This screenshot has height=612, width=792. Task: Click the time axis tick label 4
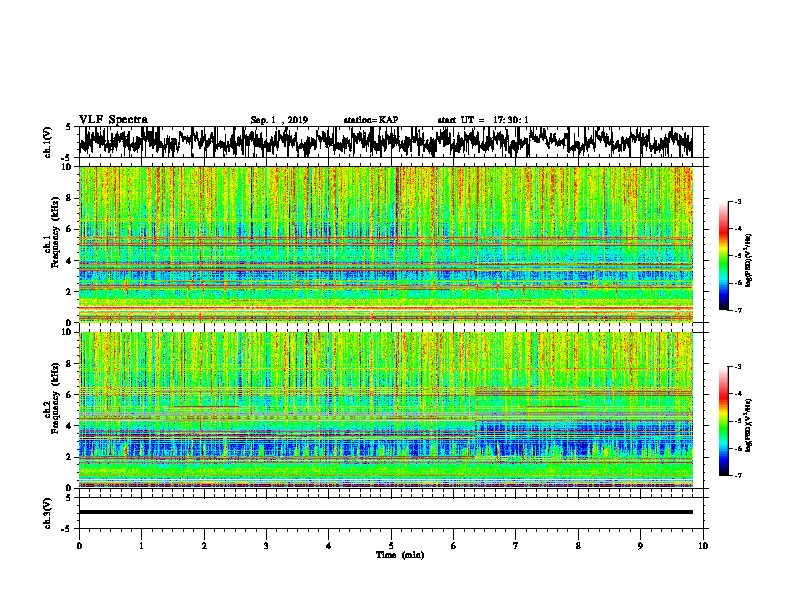click(x=329, y=546)
